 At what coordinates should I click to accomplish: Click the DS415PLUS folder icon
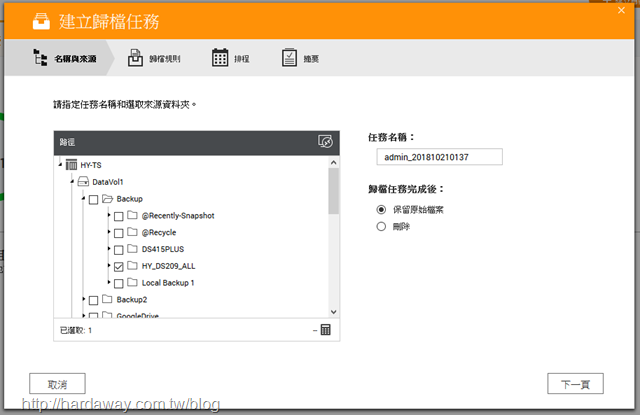132,249
